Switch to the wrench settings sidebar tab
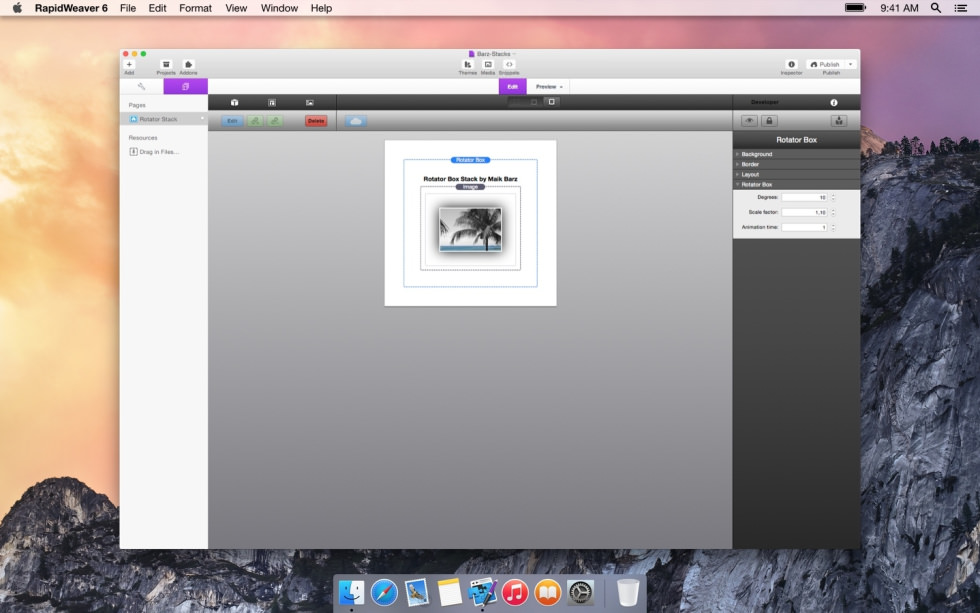The width and height of the screenshot is (980, 613). pos(141,86)
